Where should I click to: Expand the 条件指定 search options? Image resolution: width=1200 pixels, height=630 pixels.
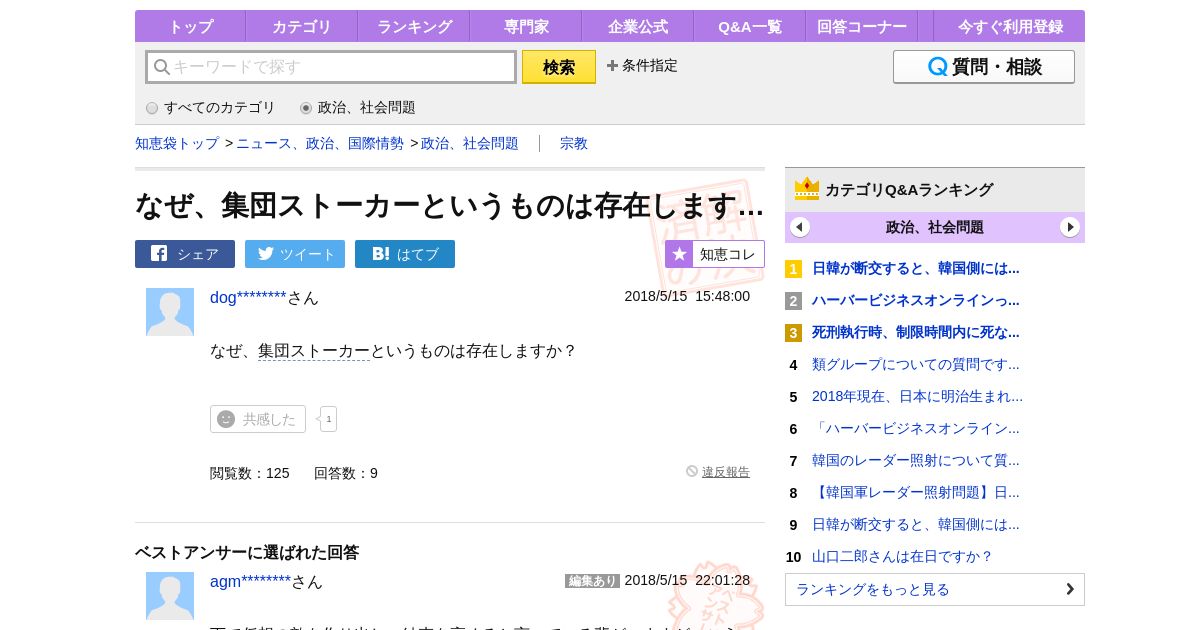pyautogui.click(x=642, y=66)
